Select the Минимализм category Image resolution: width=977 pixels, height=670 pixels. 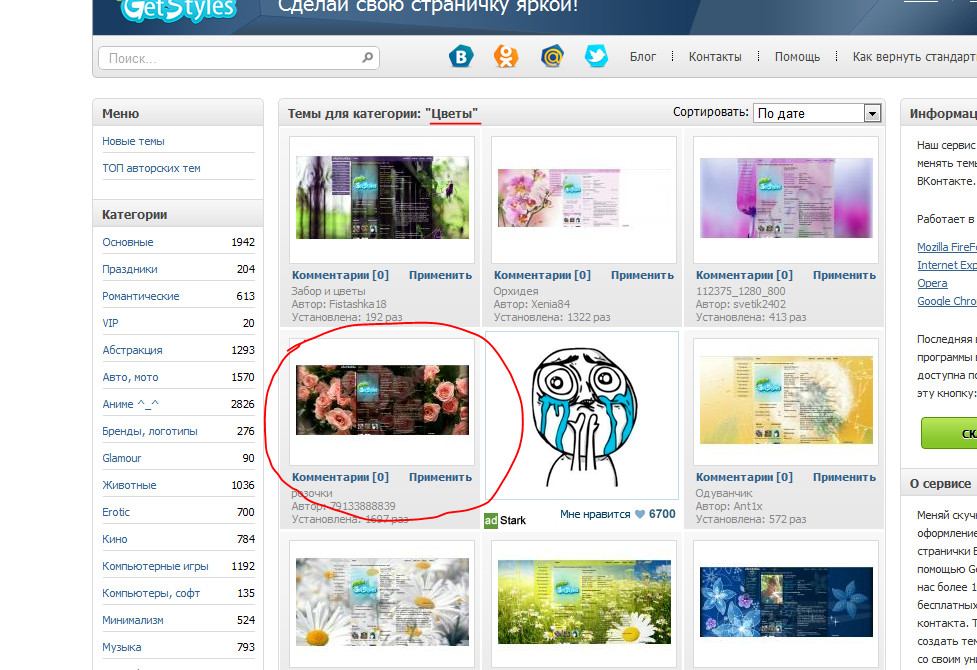(133, 620)
